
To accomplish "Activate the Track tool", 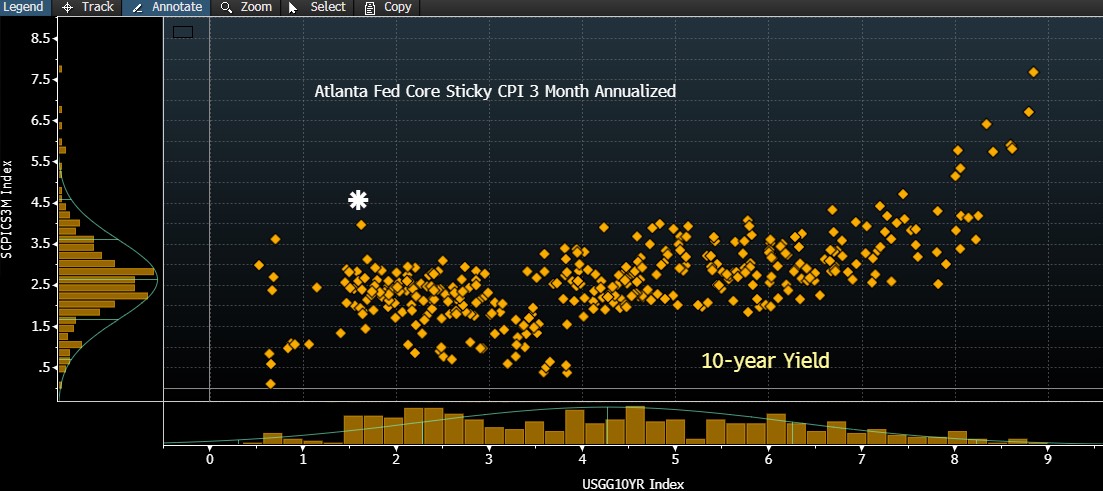I will pos(87,7).
